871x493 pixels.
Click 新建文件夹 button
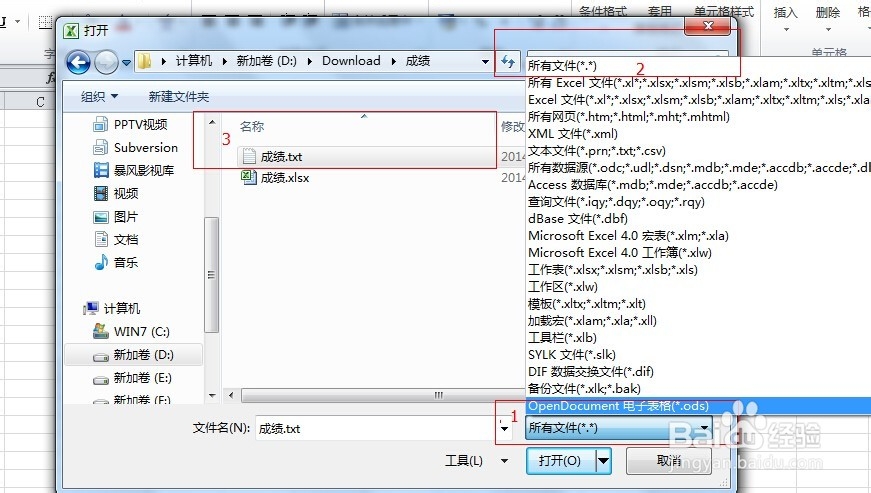point(179,97)
